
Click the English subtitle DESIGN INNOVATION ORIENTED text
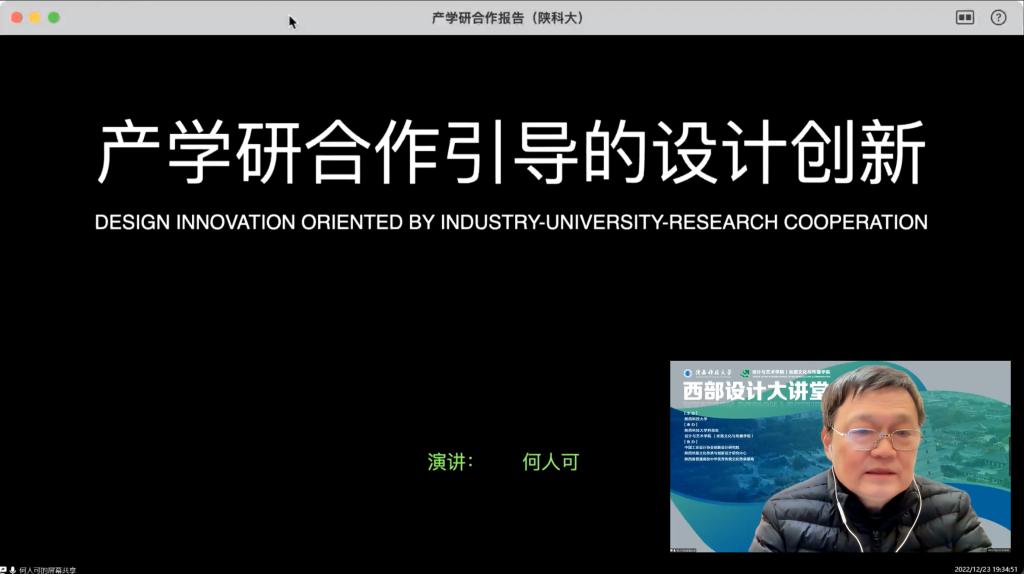(511, 221)
